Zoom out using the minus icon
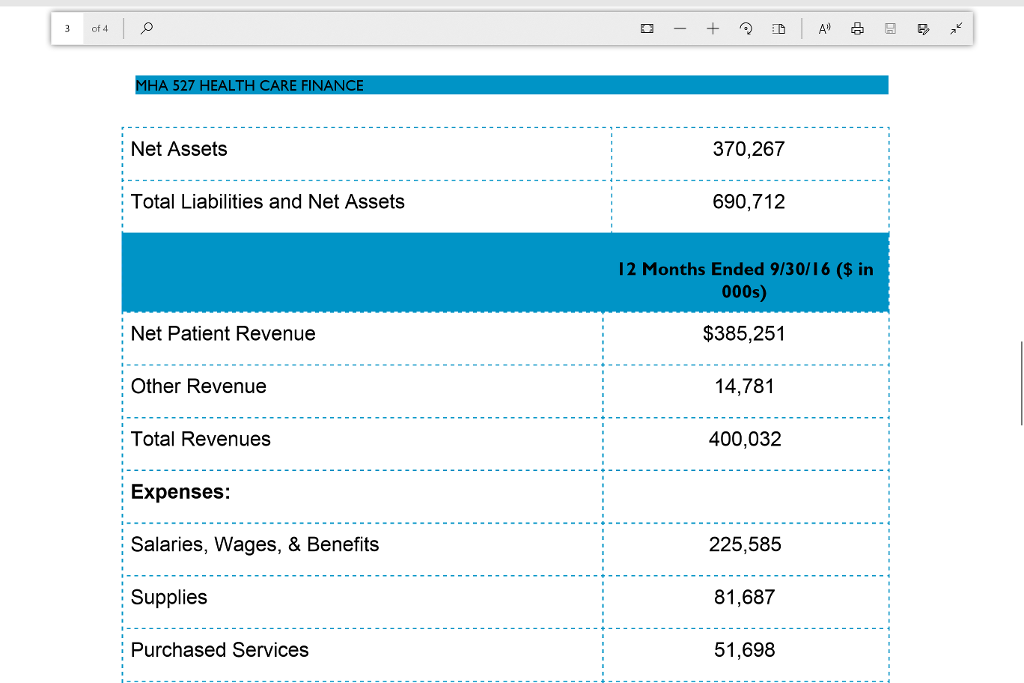This screenshot has width=1024, height=683. [679, 28]
